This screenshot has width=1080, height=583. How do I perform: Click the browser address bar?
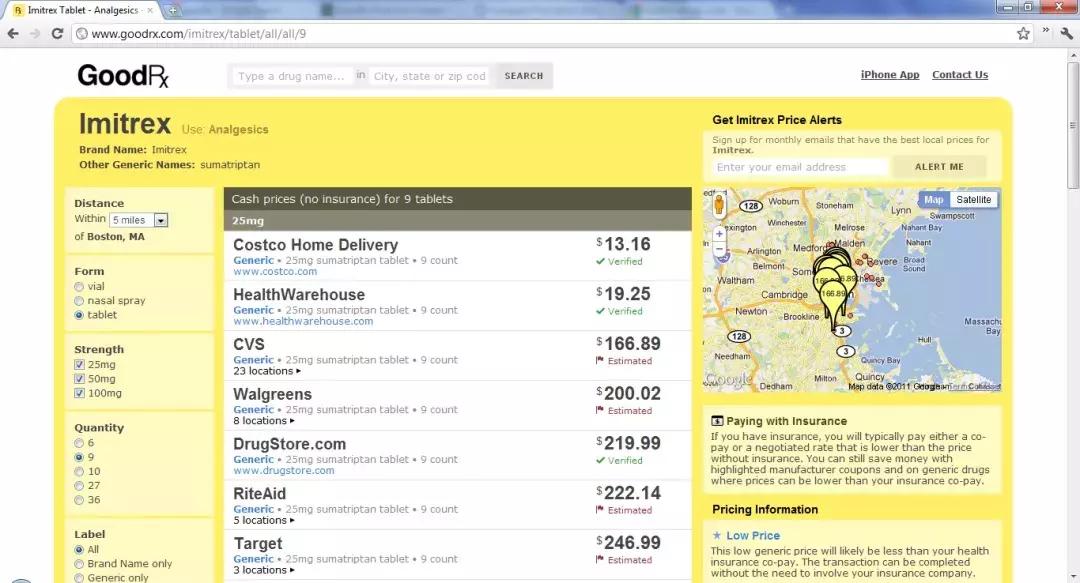pos(551,34)
